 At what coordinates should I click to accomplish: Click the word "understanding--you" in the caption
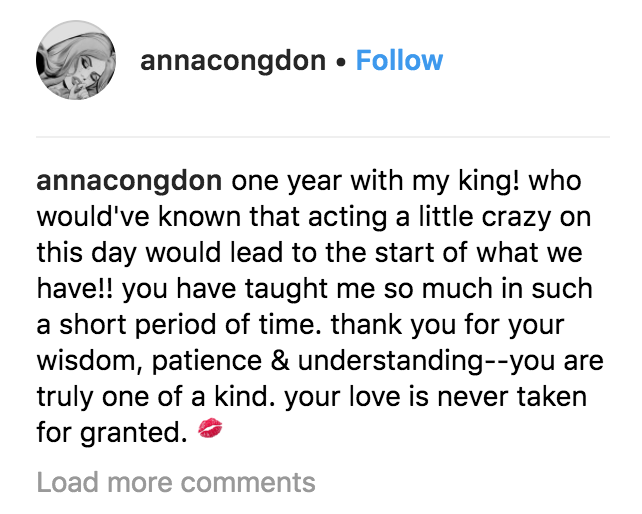425,361
